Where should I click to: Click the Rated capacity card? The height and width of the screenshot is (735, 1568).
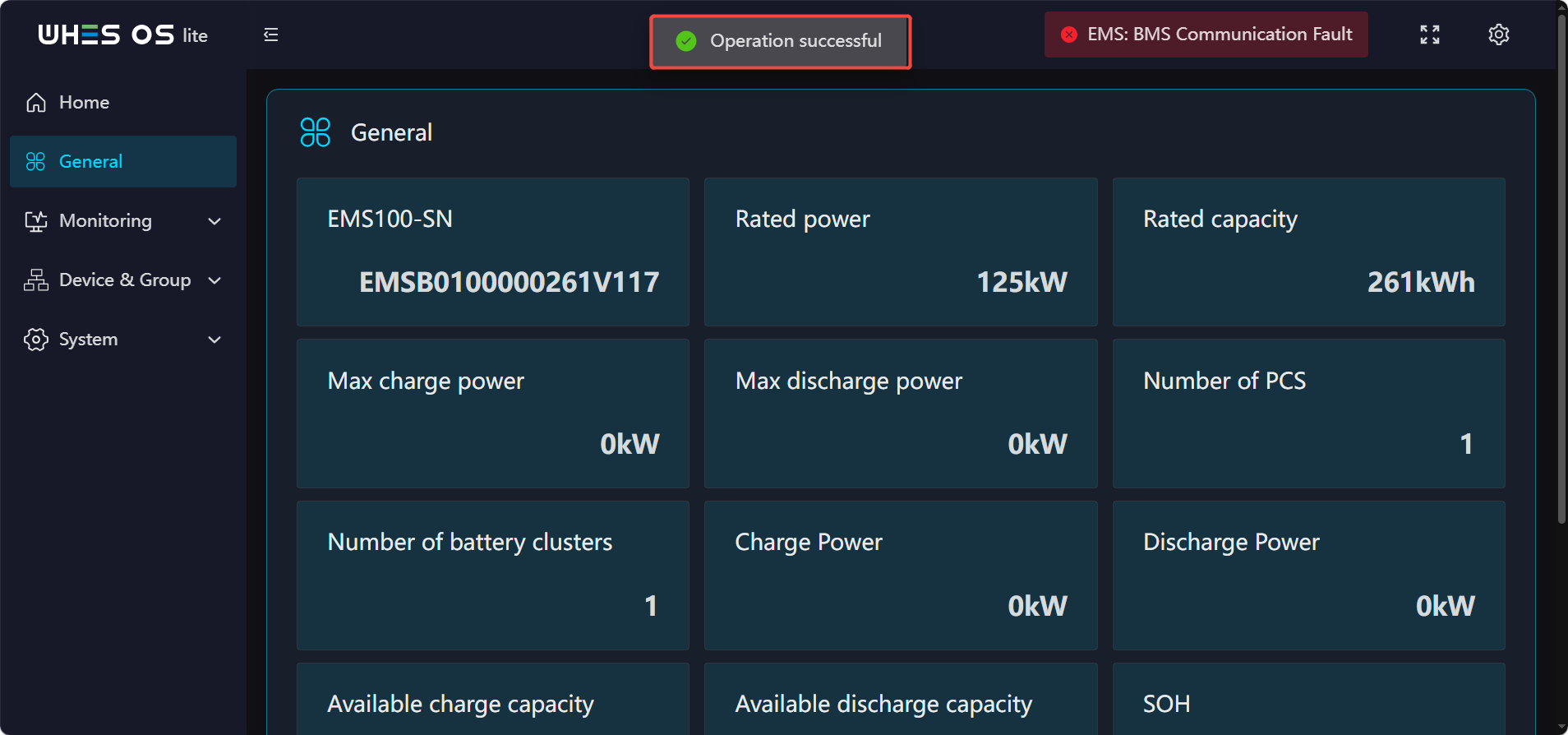[x=1308, y=252]
